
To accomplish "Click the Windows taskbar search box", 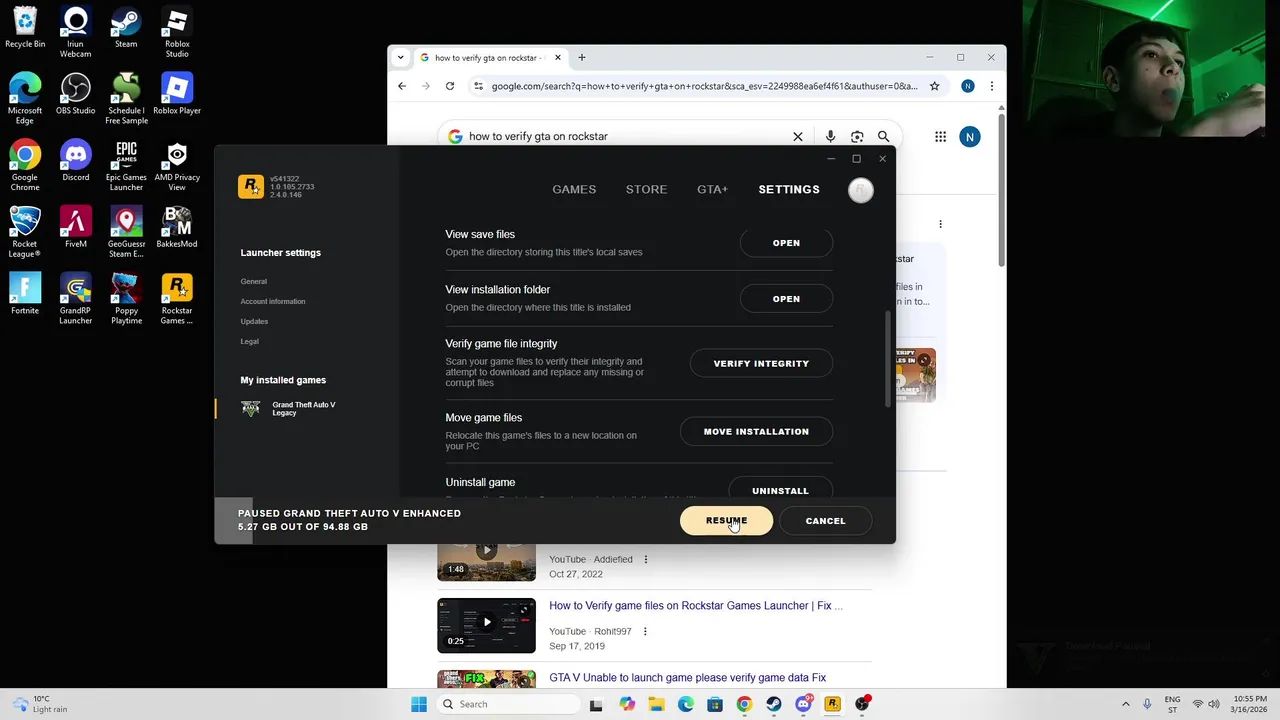I will [x=508, y=704].
